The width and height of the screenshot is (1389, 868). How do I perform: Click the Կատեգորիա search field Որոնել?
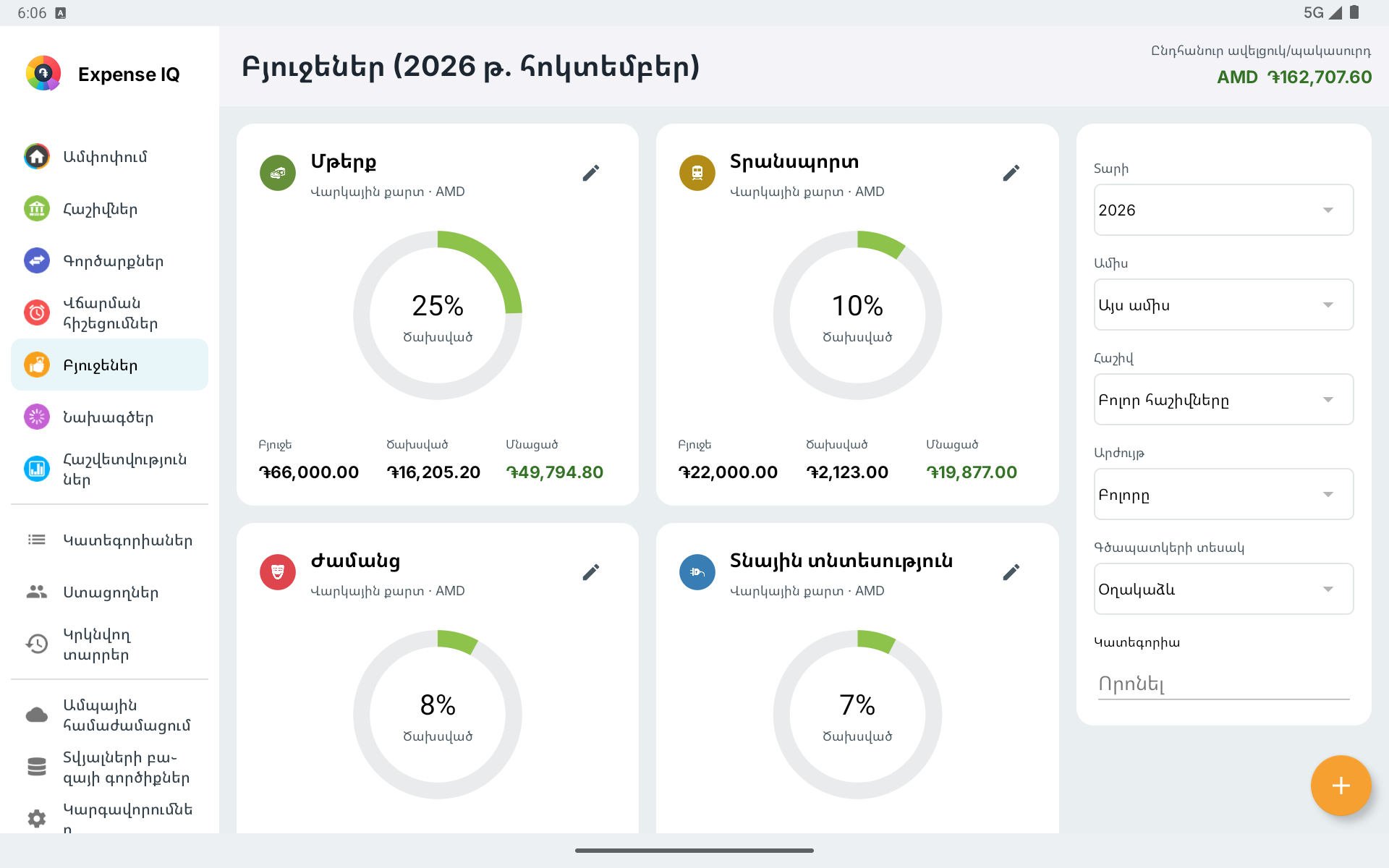pos(1223,684)
